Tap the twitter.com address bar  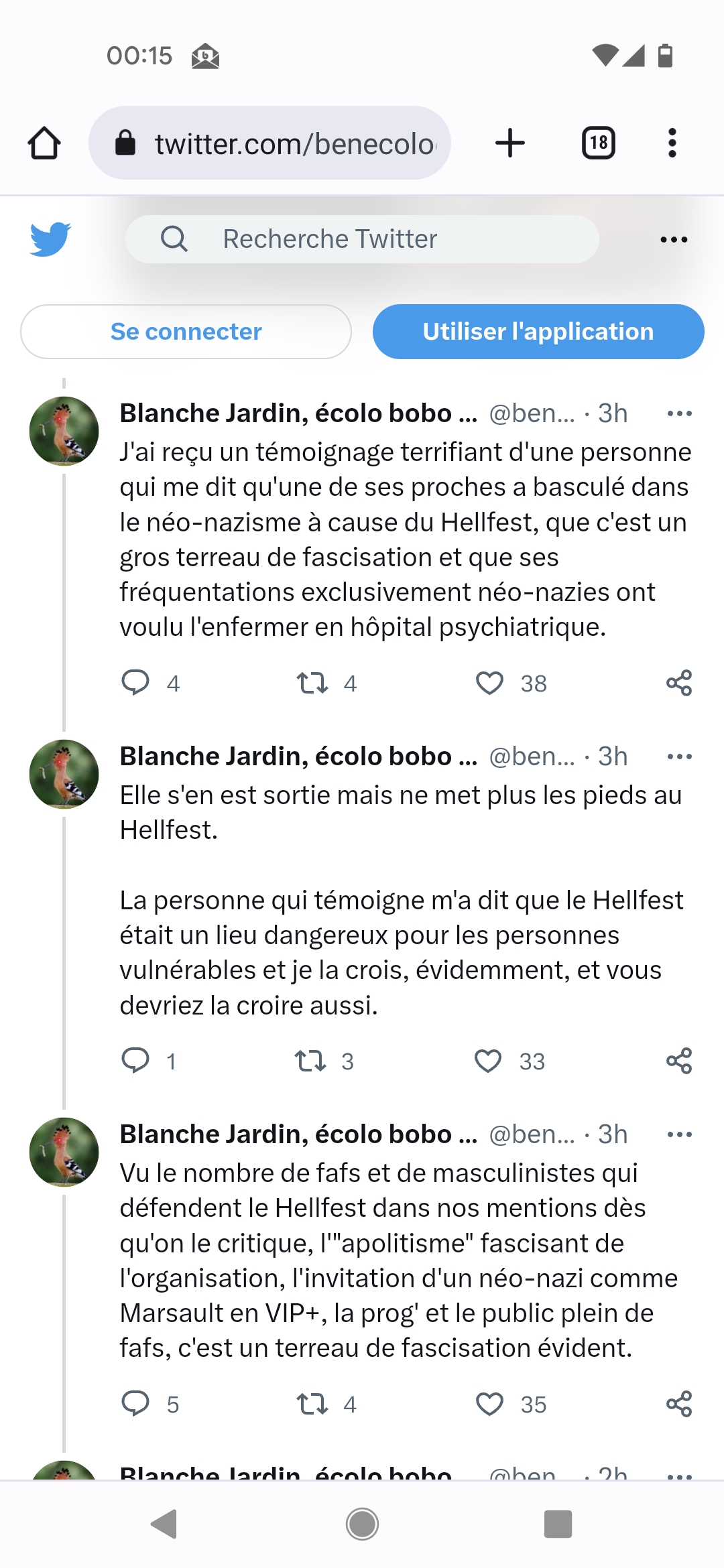(269, 143)
